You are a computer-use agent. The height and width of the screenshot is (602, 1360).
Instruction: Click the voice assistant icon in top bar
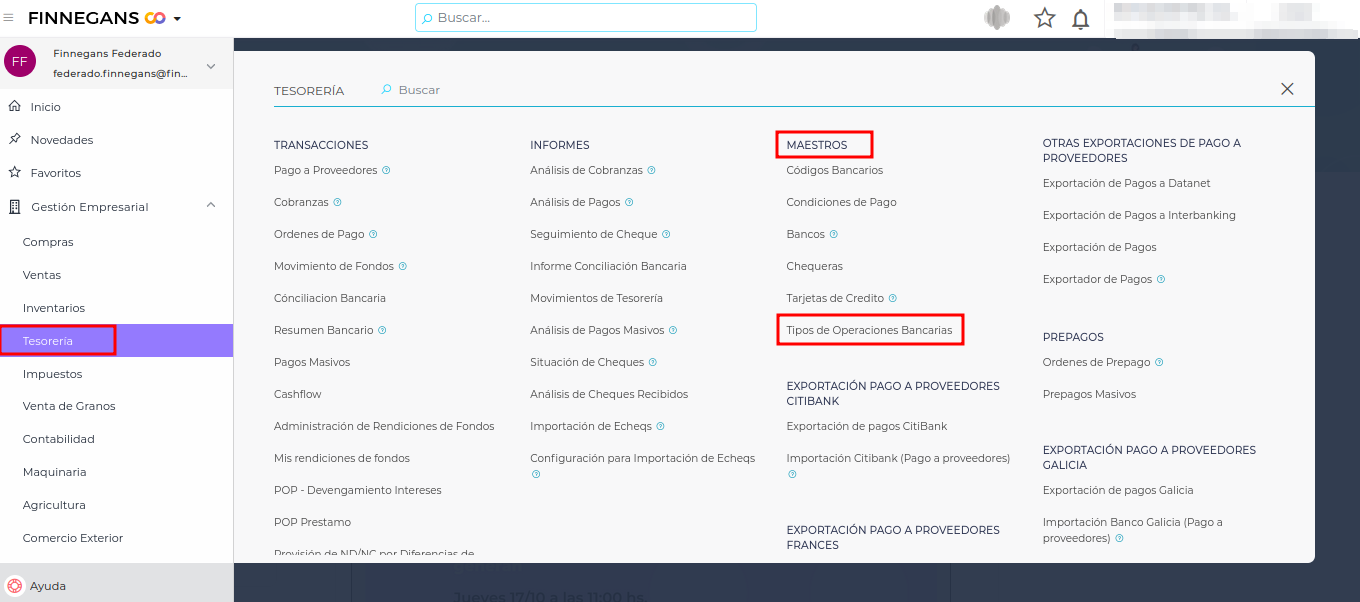[997, 18]
